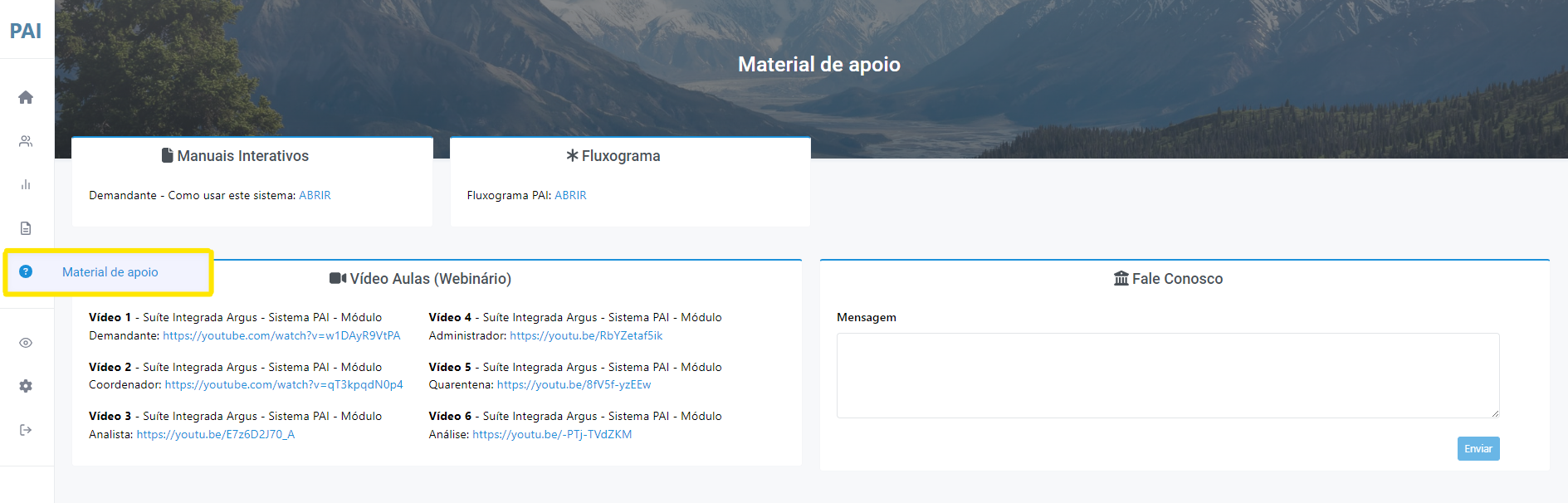This screenshot has width=1568, height=503.
Task: Open the users icon in sidebar
Action: 26,141
